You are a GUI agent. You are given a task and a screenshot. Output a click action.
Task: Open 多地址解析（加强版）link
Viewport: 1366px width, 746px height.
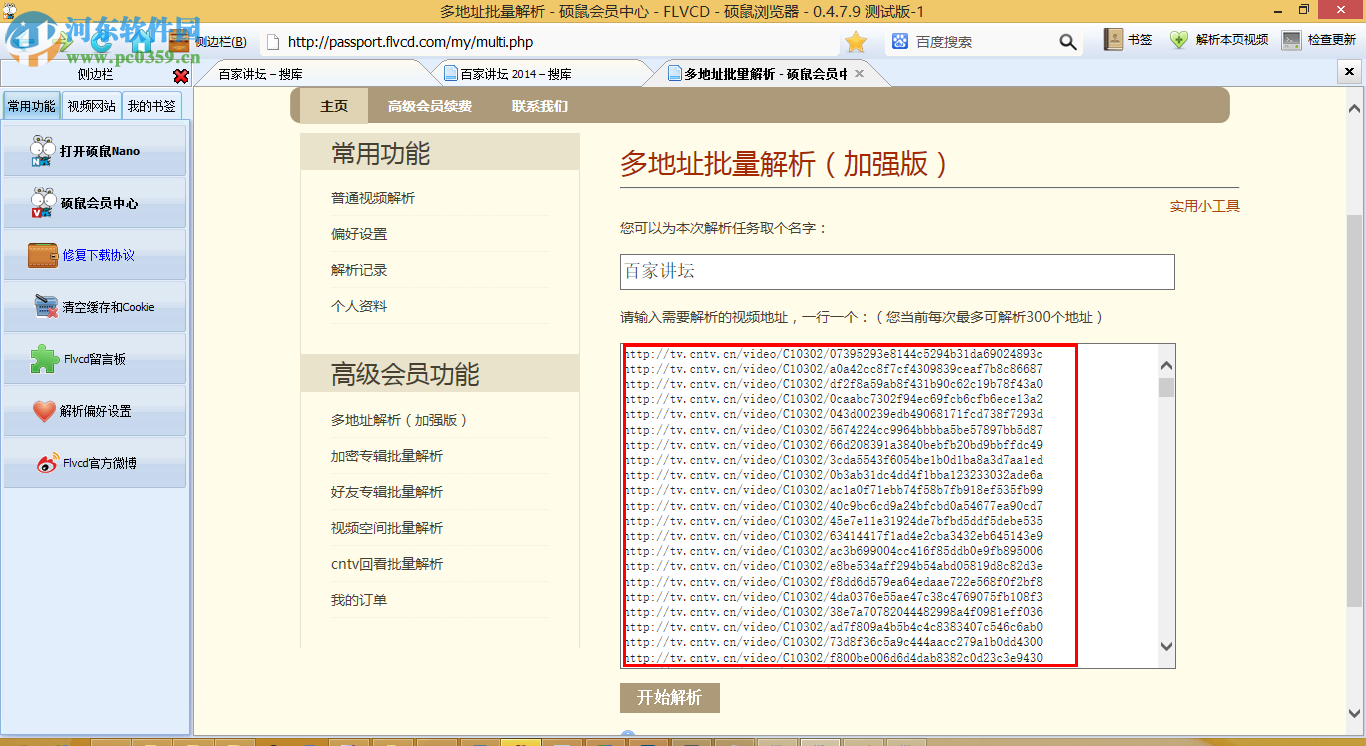(x=401, y=420)
